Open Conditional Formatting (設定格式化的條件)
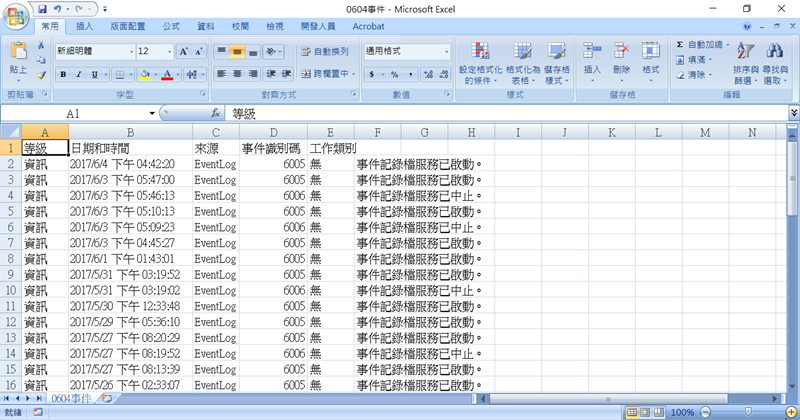 tap(480, 63)
